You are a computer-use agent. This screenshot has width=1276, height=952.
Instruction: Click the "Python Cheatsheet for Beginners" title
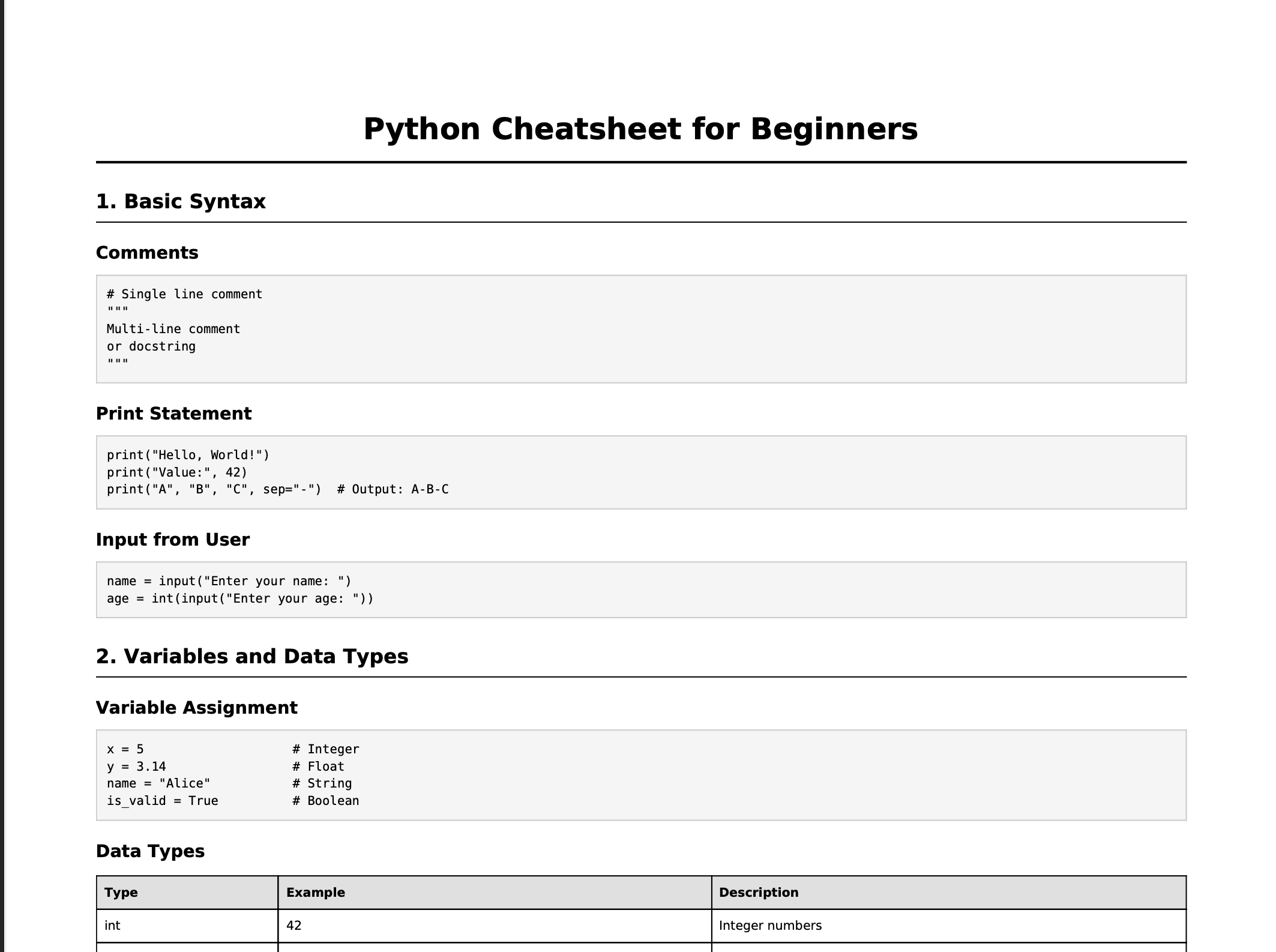click(x=640, y=129)
